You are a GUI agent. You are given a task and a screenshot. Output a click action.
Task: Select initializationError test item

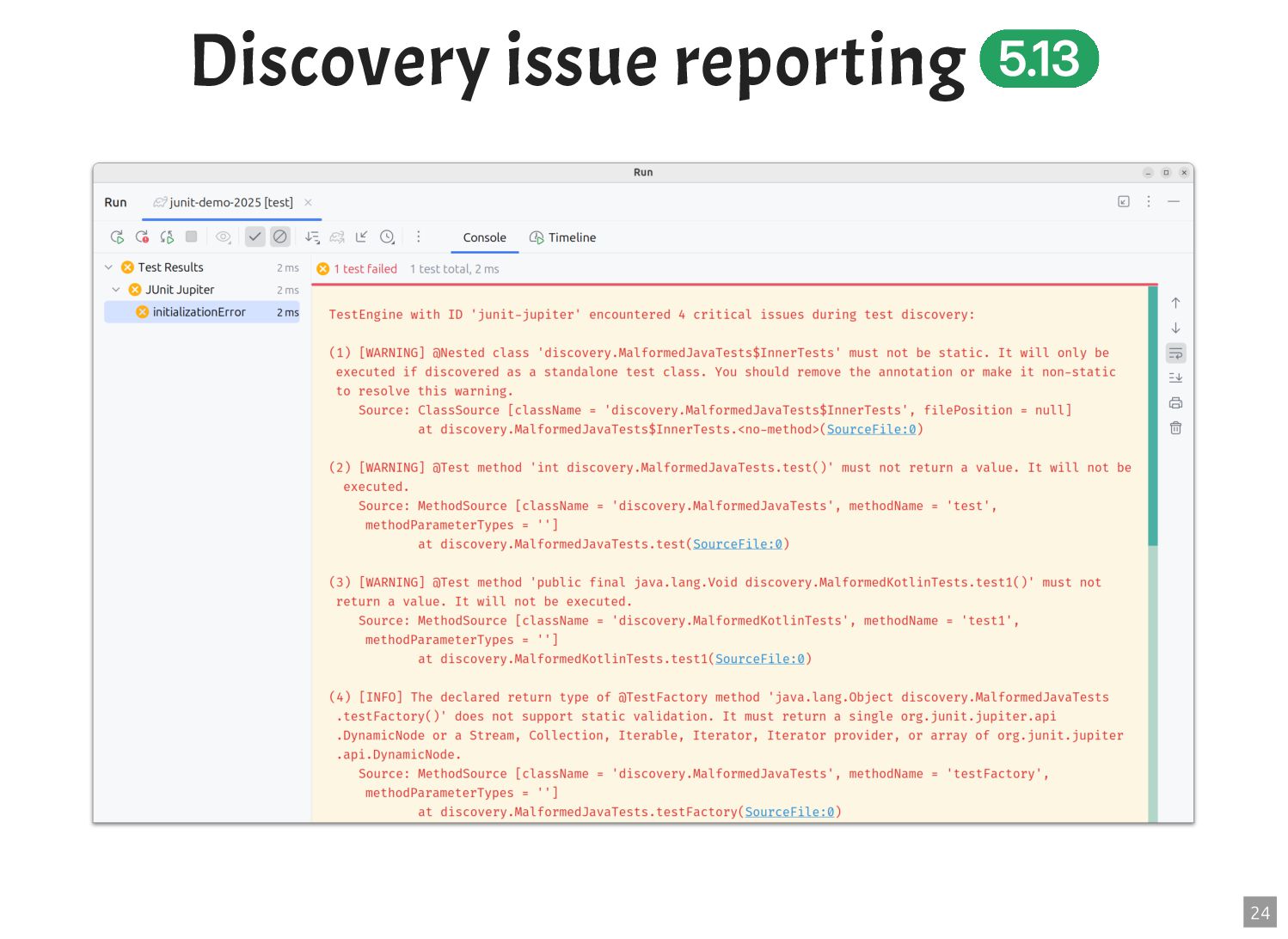[203, 312]
